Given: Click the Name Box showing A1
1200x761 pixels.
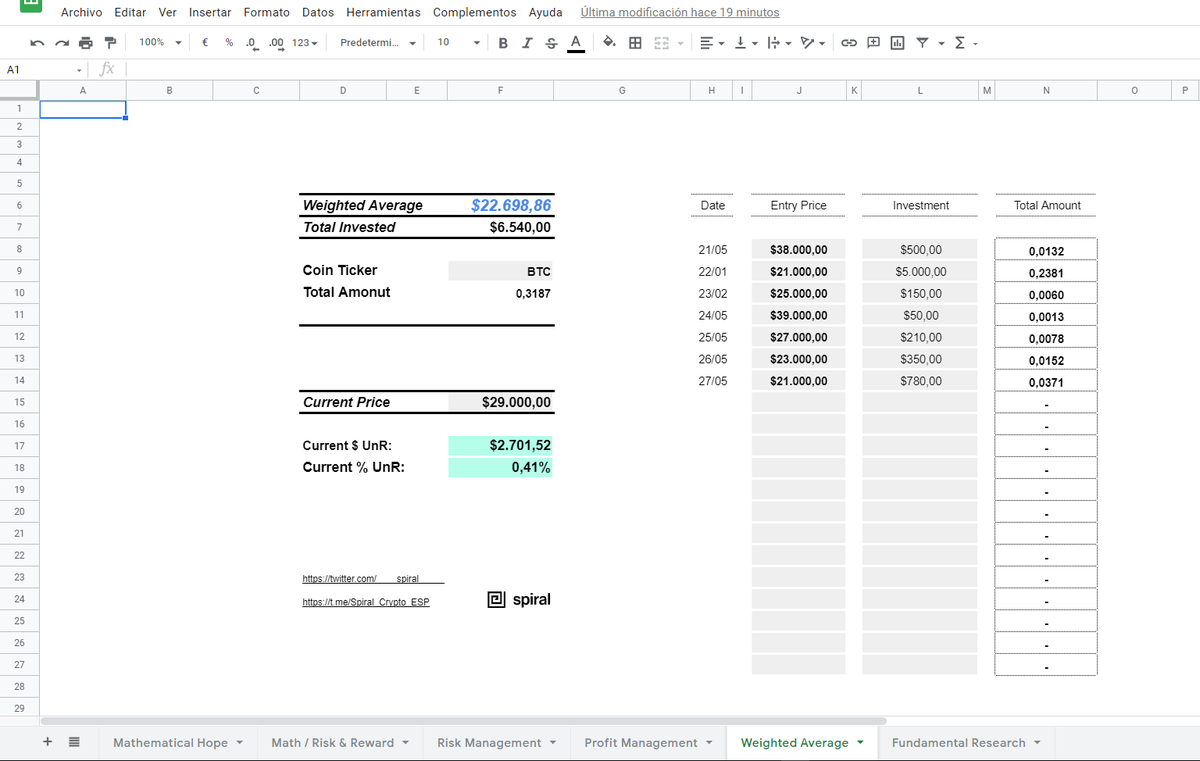Looking at the screenshot, I should [45, 70].
